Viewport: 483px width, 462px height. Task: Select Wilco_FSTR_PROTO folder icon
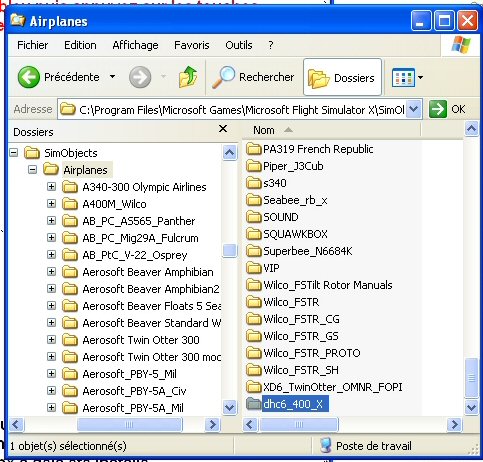253,353
